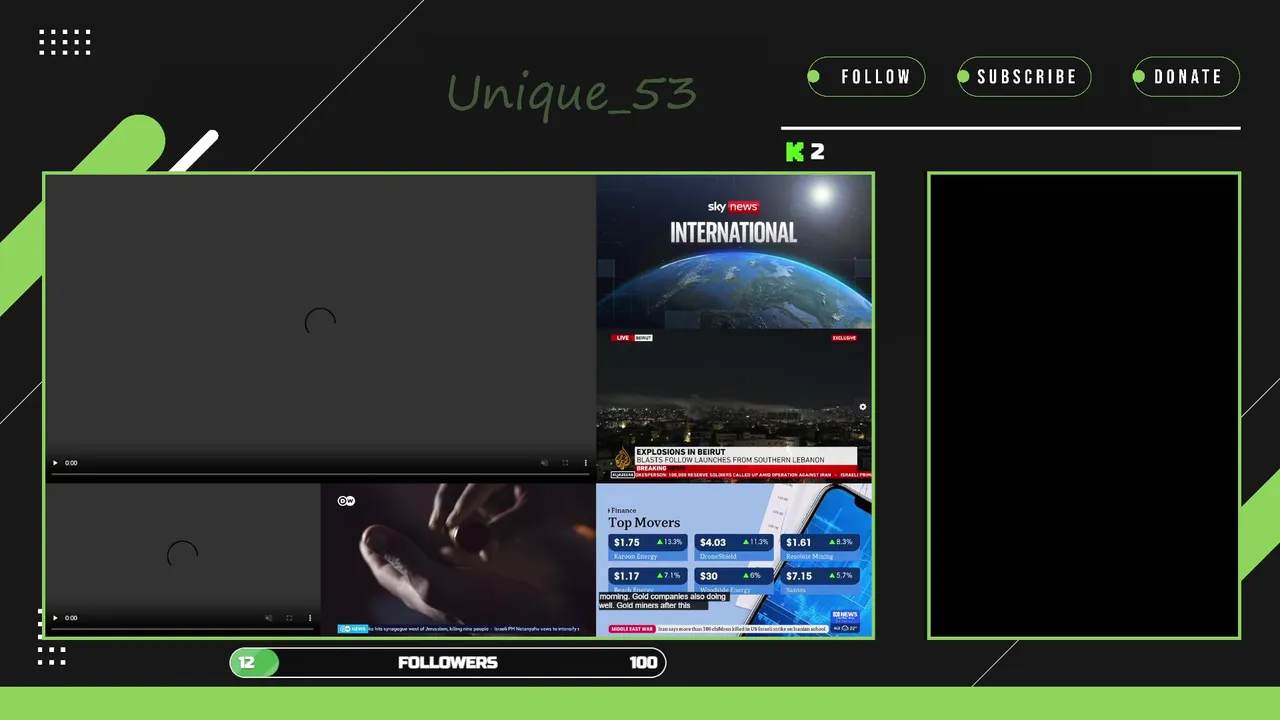This screenshot has width=1280, height=720.
Task: Open fullscreen on the large top-left player
Action: (565, 463)
